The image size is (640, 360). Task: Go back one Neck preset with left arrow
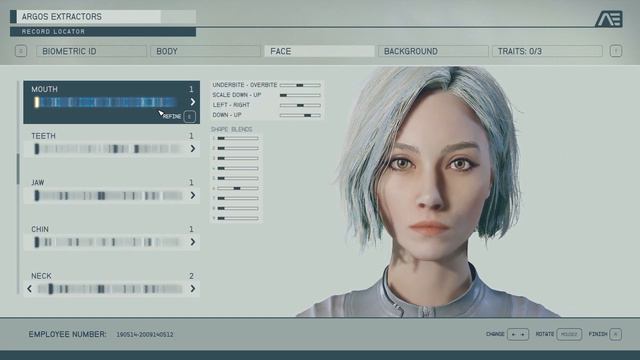click(29, 289)
